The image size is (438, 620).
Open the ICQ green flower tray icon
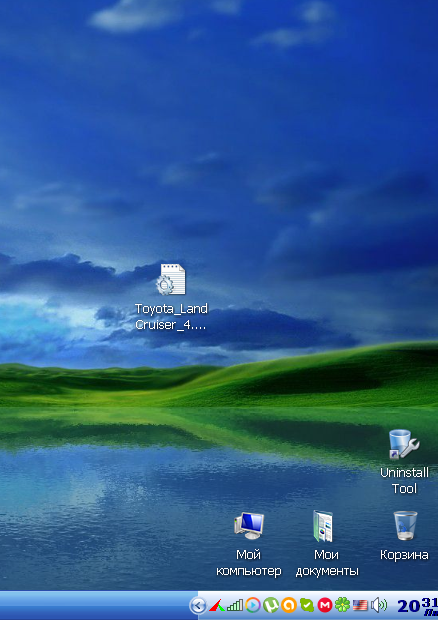[x=342, y=605]
